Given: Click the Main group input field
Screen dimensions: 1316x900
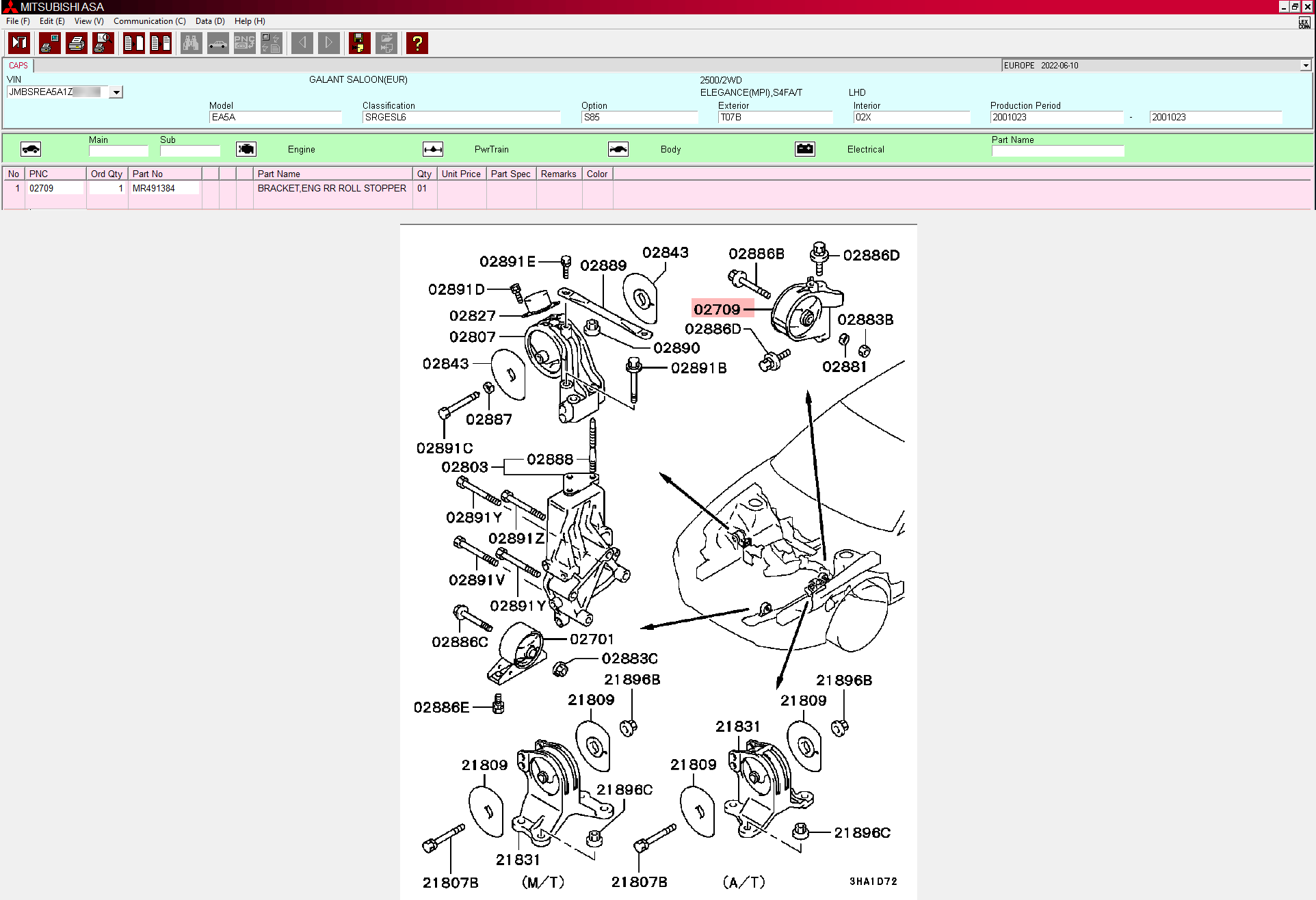Looking at the screenshot, I should pyautogui.click(x=118, y=151).
